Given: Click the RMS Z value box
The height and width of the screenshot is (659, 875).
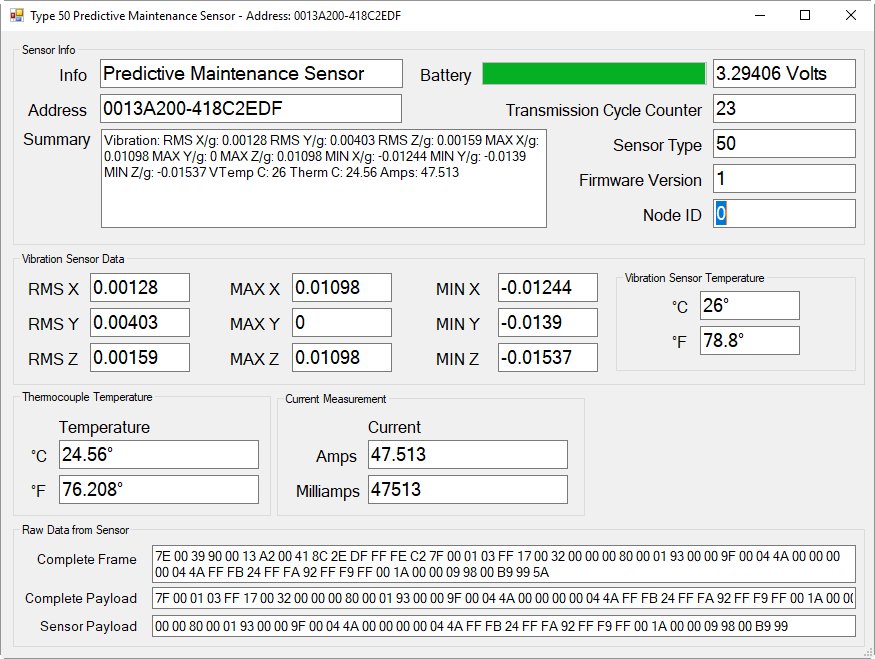Looking at the screenshot, I should 140,358.
